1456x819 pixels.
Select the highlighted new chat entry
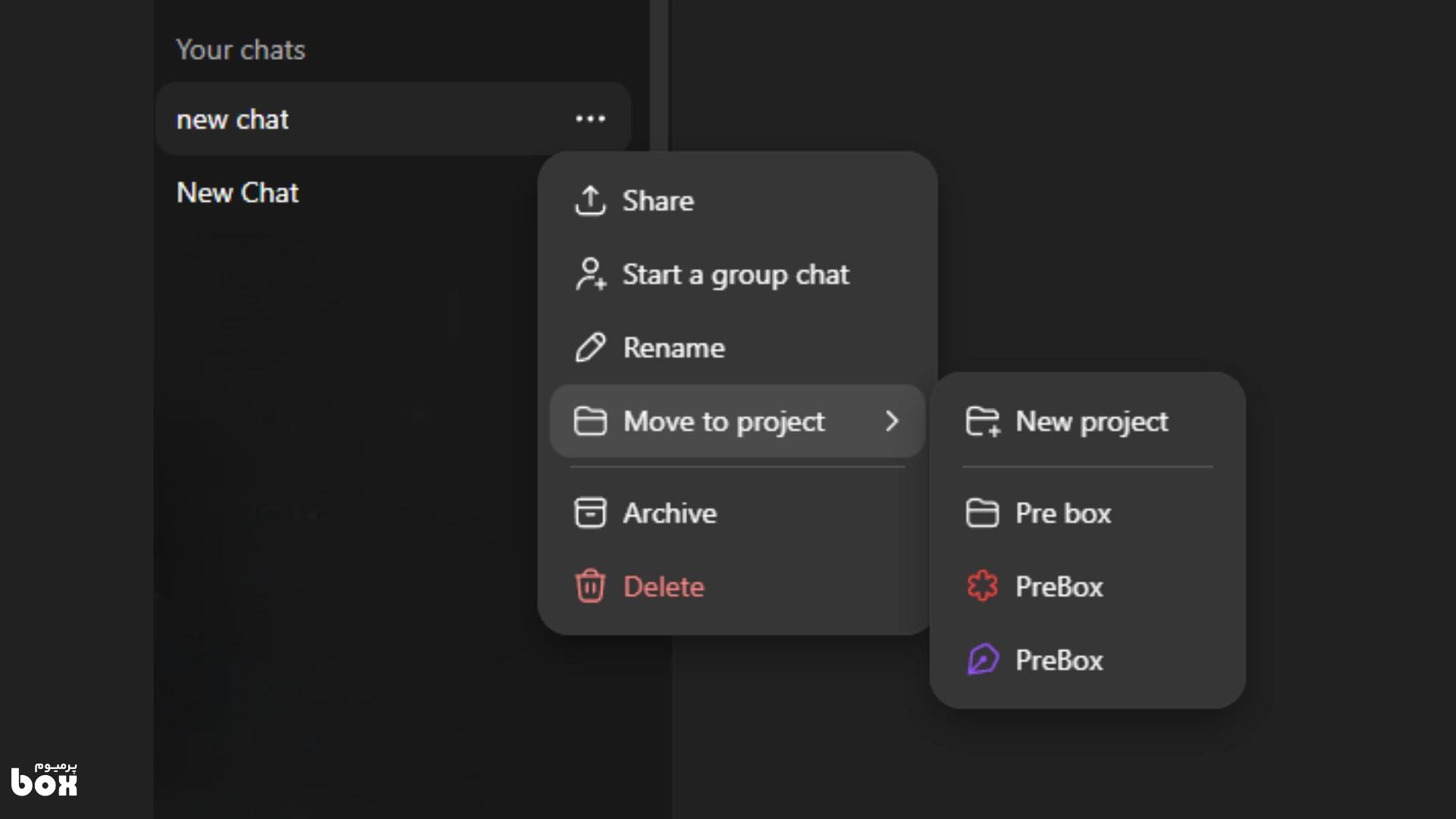tap(233, 119)
